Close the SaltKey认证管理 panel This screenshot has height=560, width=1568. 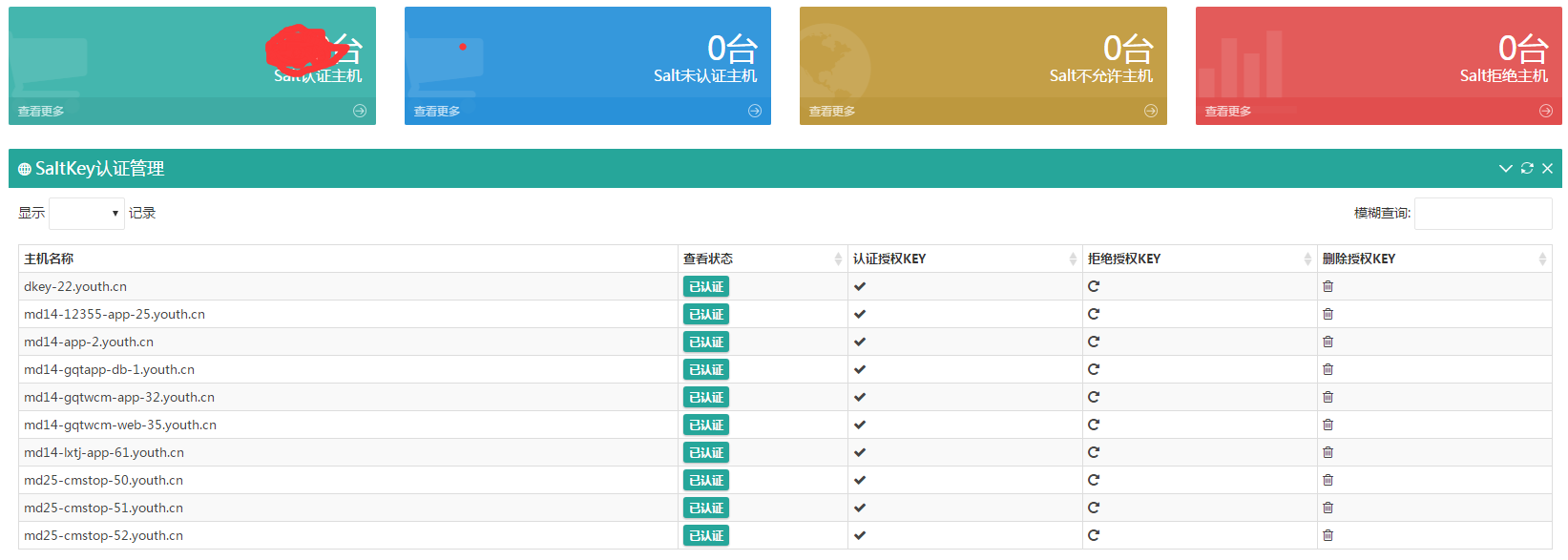[1547, 168]
